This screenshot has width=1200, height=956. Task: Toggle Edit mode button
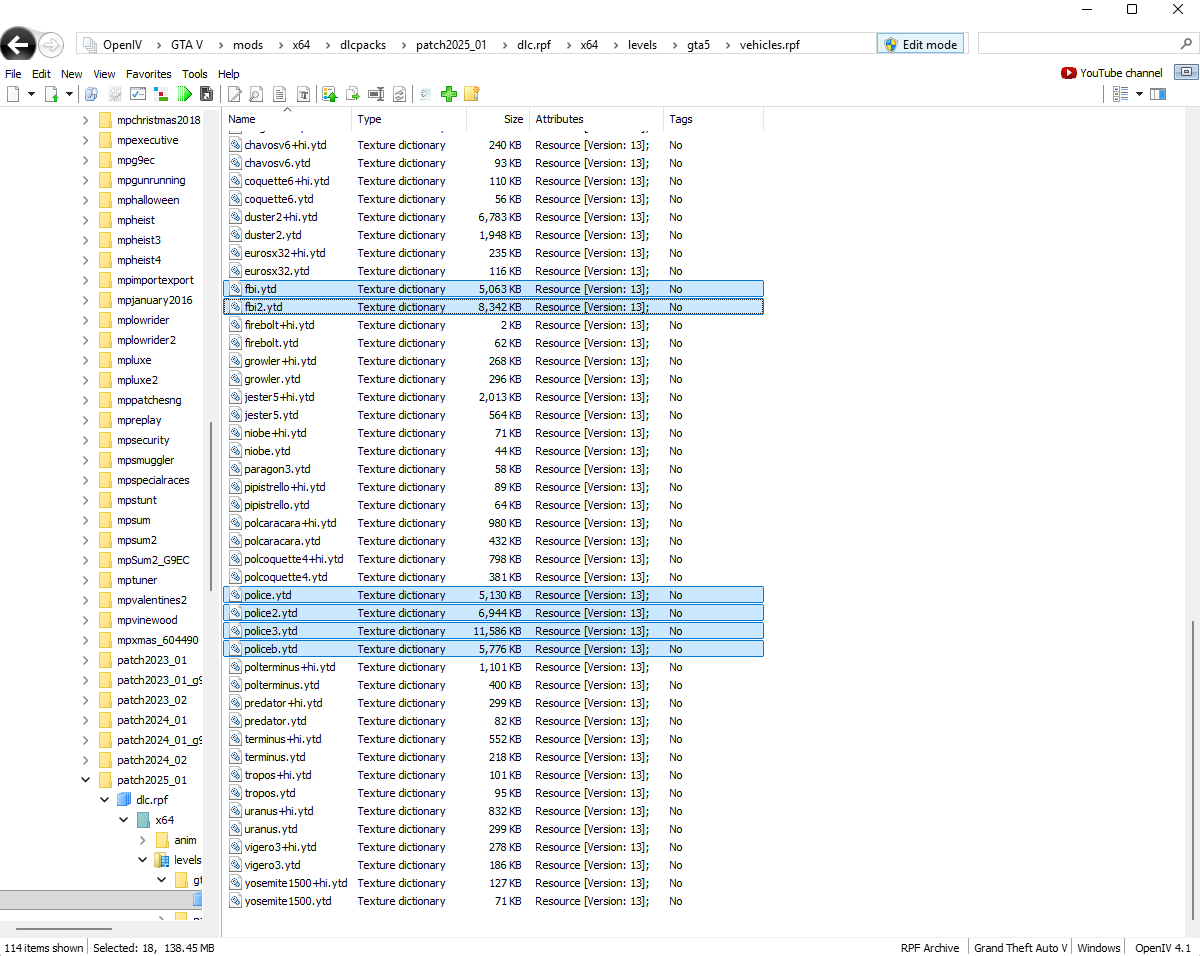(920, 44)
